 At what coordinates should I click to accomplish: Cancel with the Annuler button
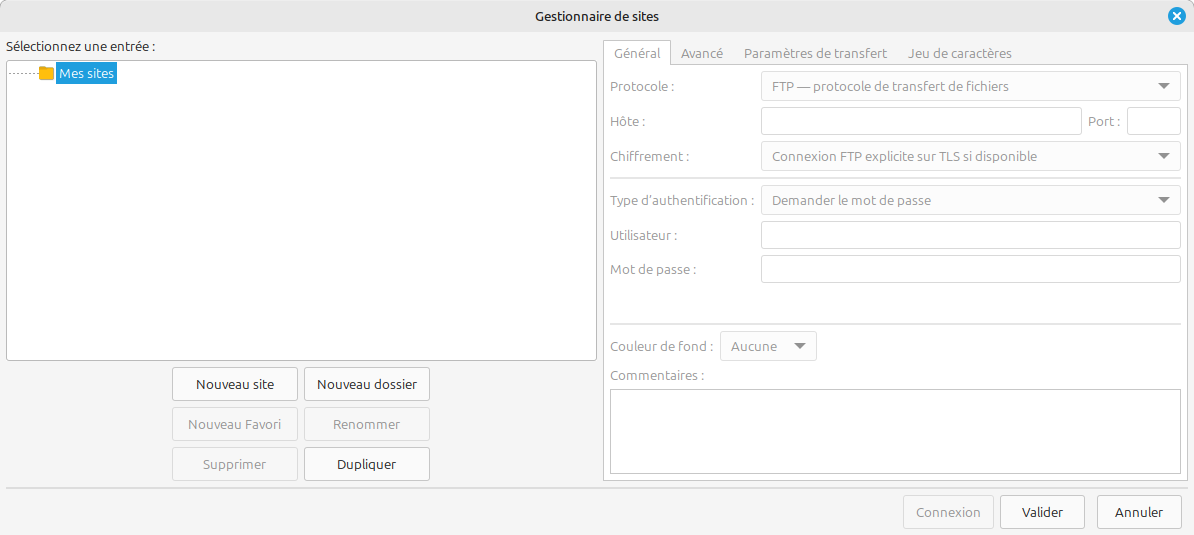[1139, 512]
